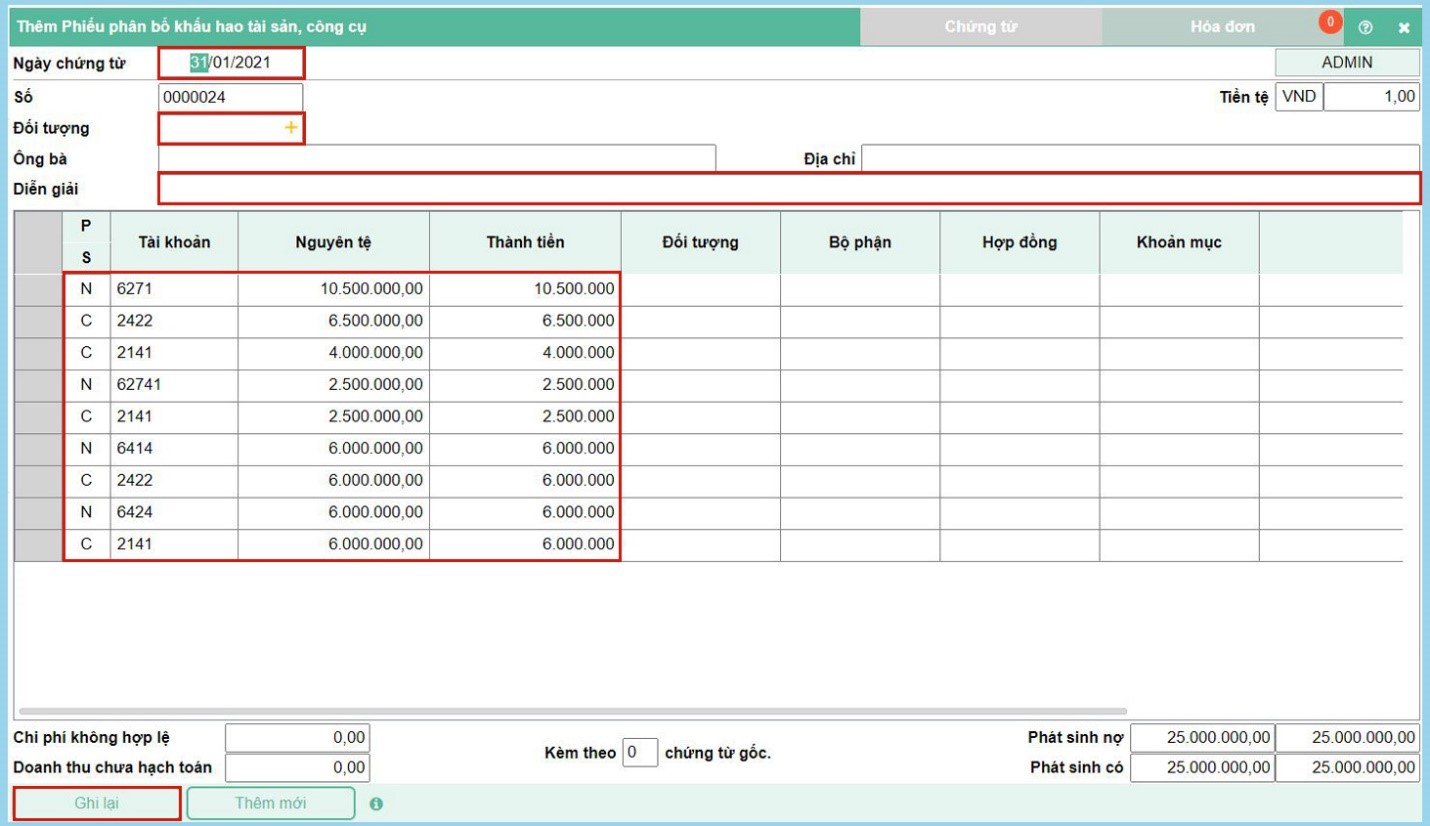Click the horizontal scrollbar under the table
1430x826 pixels.
[x=572, y=711]
